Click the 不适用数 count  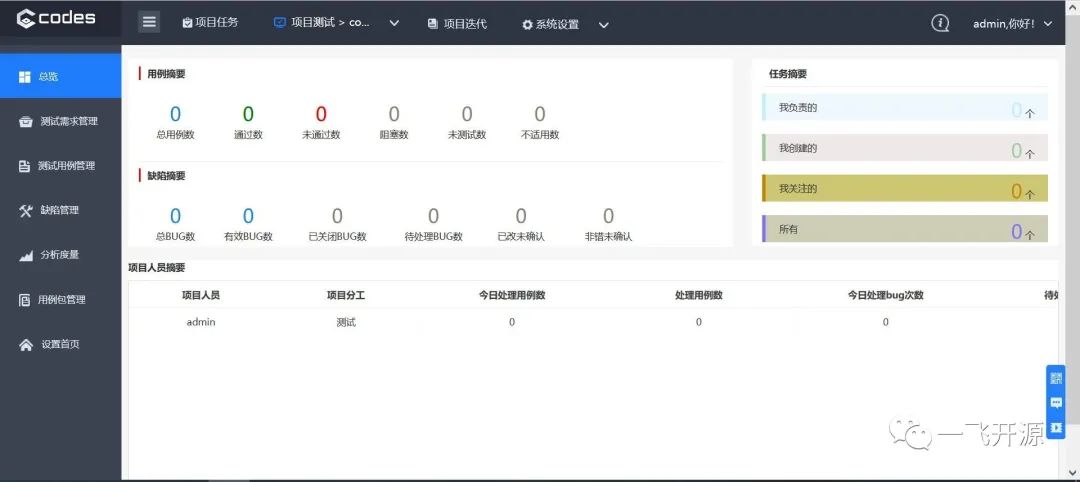540,114
